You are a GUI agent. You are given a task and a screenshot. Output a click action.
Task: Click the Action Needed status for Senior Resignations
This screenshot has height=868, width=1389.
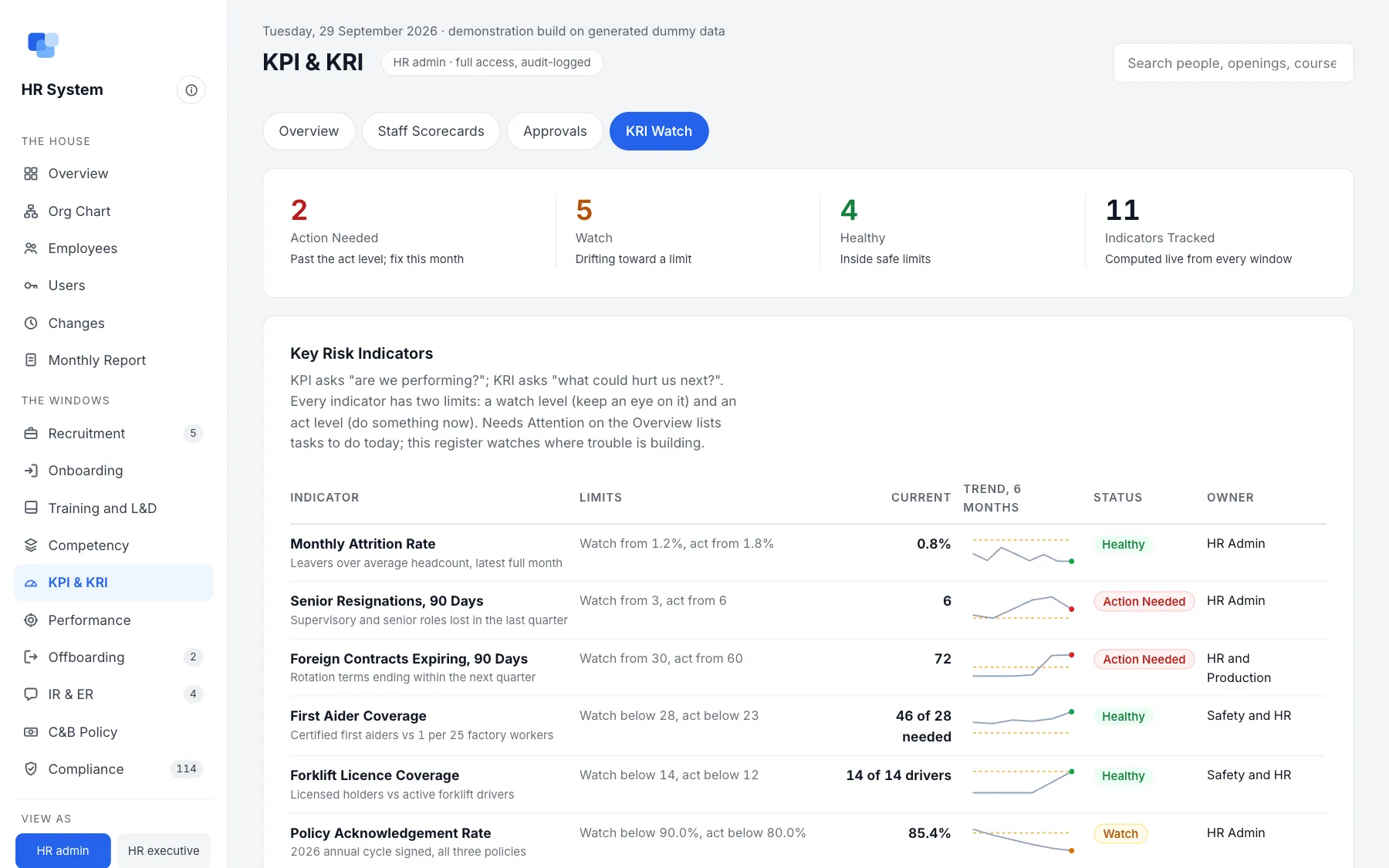1144,602
